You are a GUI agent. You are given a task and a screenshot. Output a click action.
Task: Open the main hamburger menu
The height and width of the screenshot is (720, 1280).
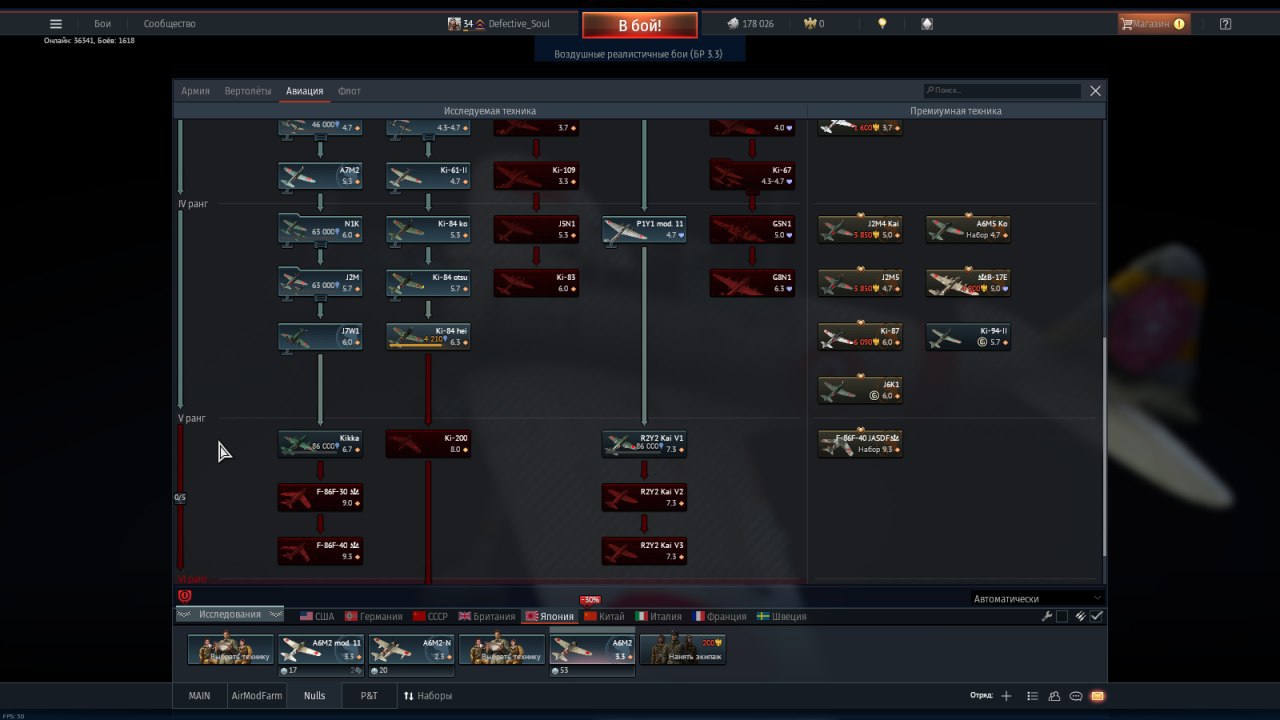[56, 24]
